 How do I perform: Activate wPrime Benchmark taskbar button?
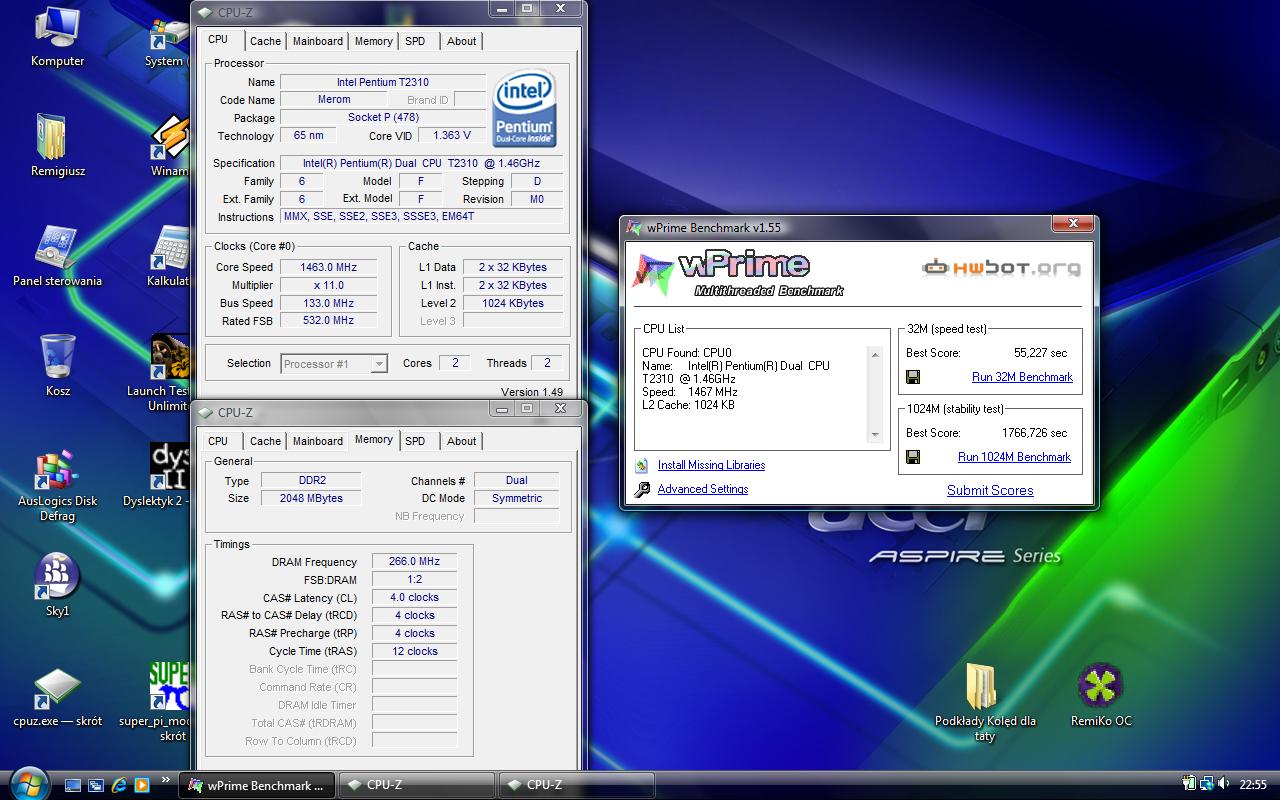pos(256,785)
